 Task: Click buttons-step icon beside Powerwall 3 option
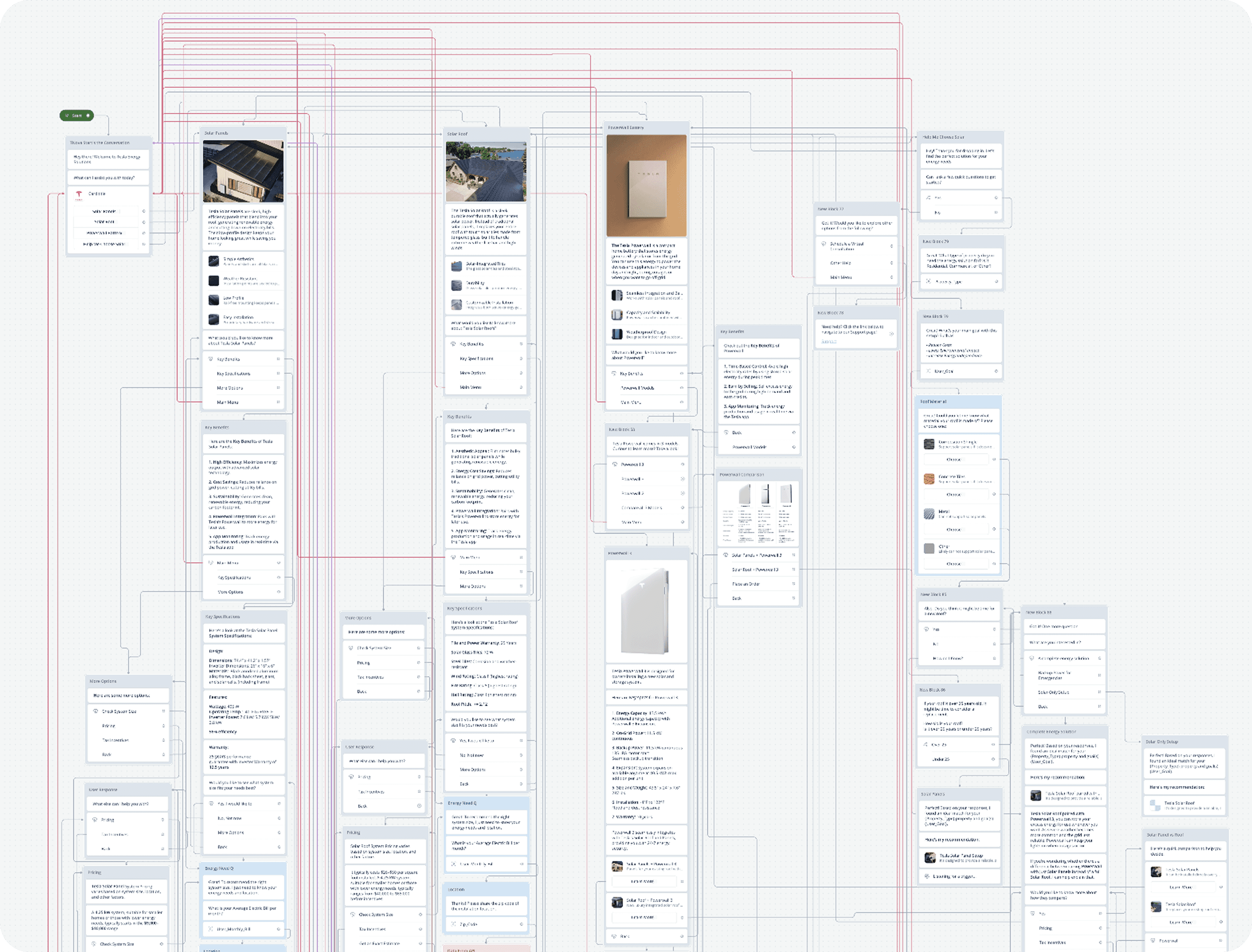click(x=615, y=464)
